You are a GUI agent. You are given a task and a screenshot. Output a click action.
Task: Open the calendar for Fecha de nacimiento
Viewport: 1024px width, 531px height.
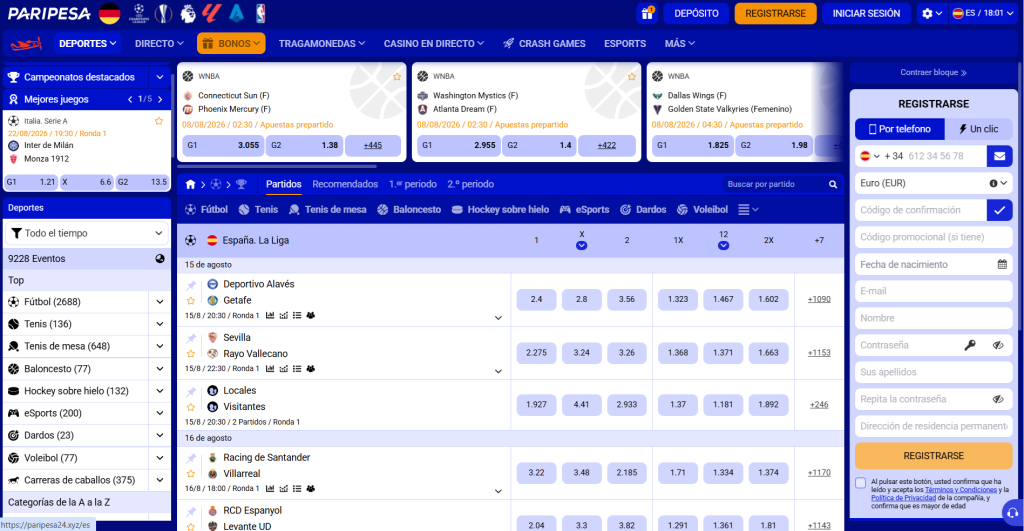tap(1002, 265)
